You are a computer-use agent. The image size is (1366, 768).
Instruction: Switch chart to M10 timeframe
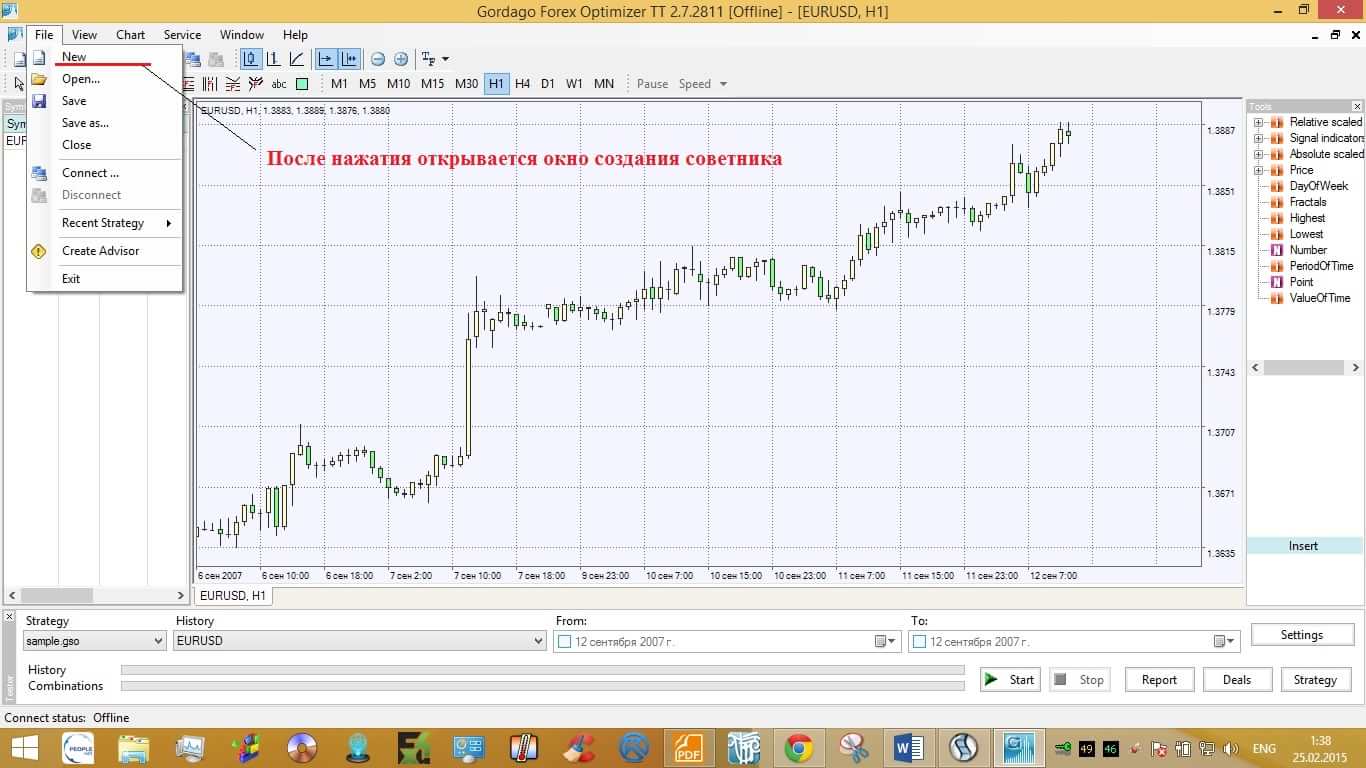(x=399, y=84)
